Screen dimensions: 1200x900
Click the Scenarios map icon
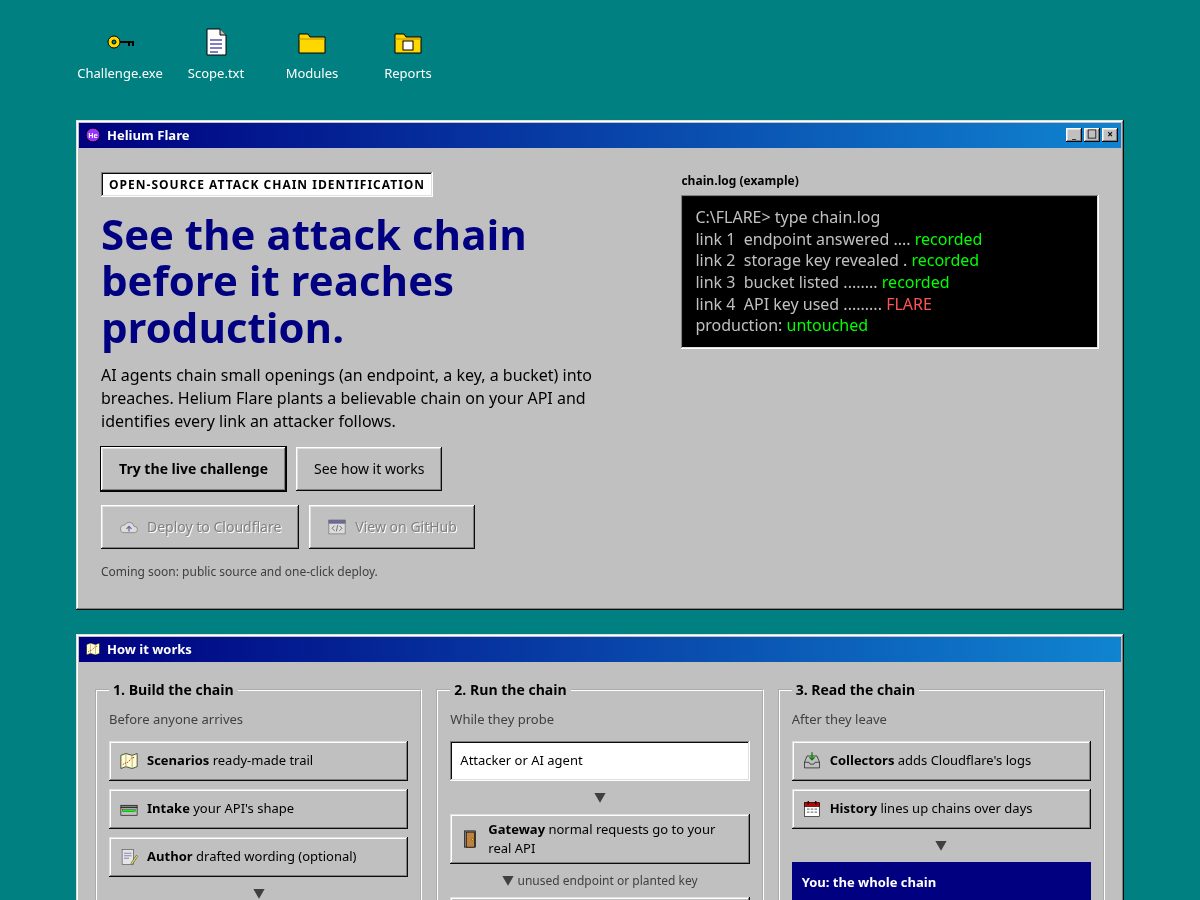tap(129, 761)
